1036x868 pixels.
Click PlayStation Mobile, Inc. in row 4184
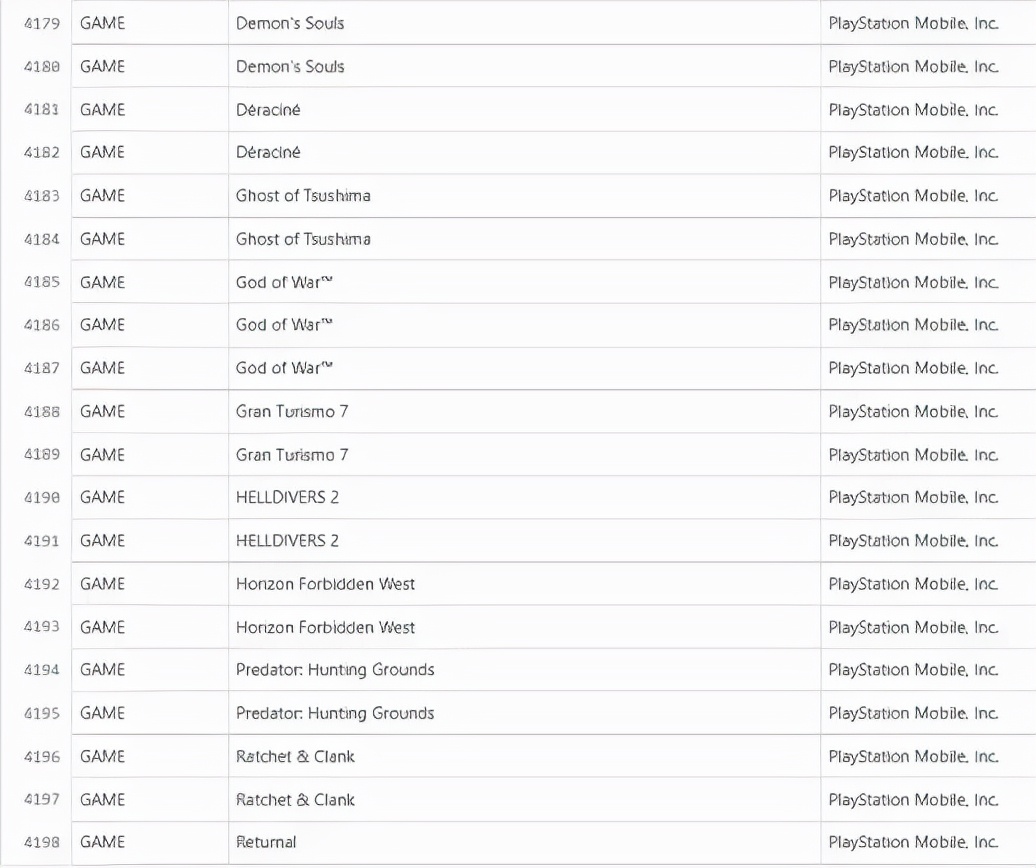pos(913,239)
